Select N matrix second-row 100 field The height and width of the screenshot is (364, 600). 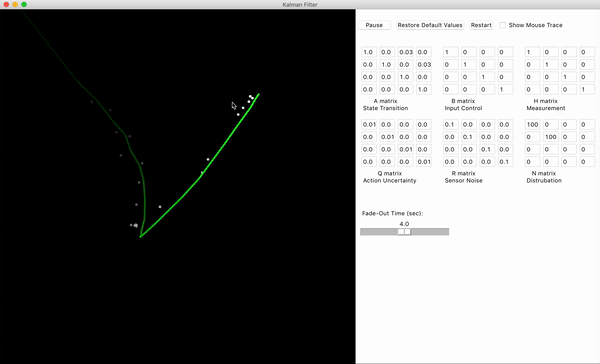pos(551,137)
